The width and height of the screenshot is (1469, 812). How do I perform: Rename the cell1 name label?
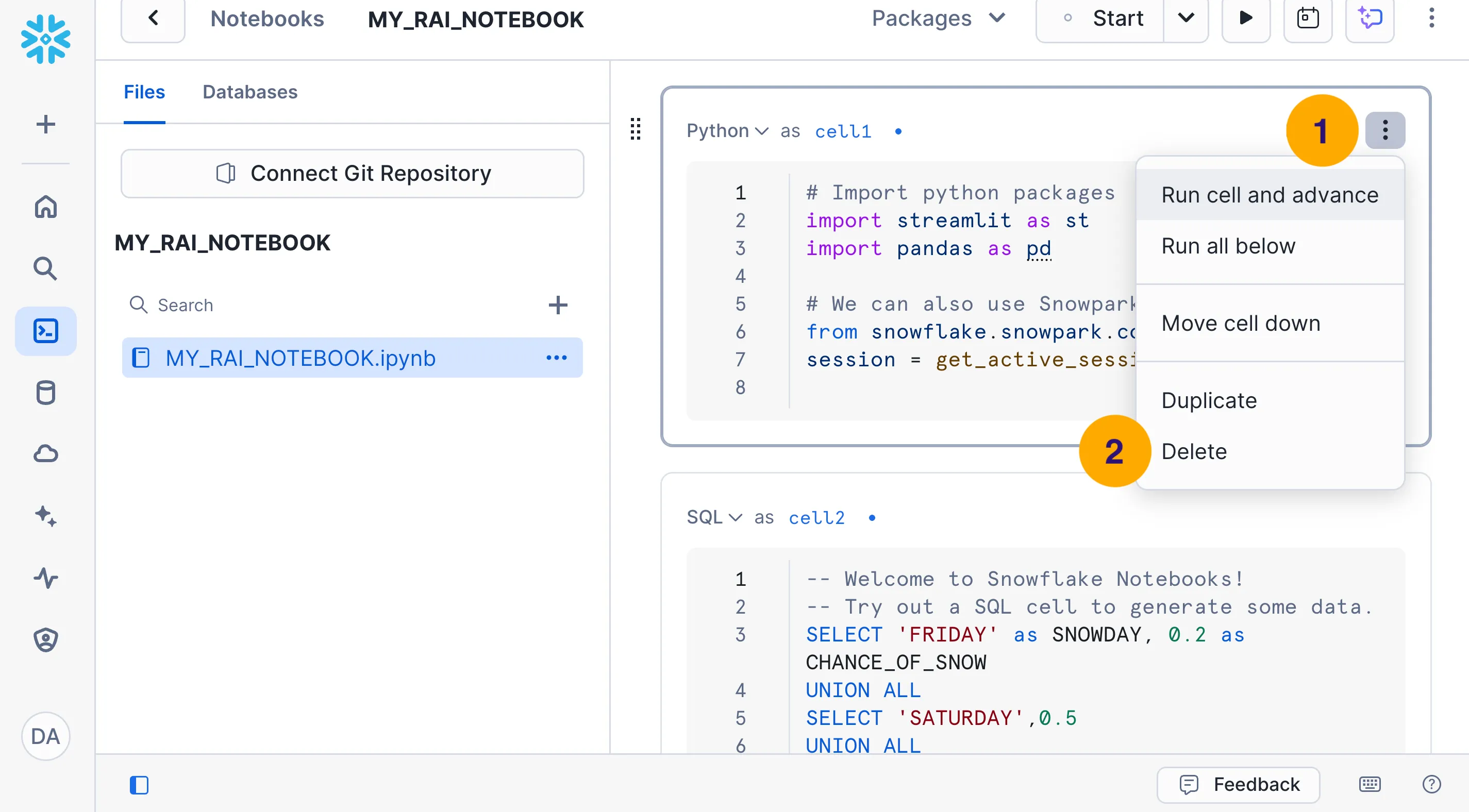(x=843, y=131)
